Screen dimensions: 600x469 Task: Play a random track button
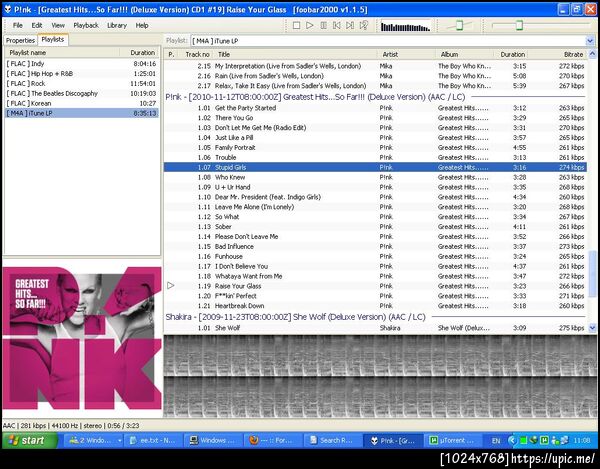364,25
